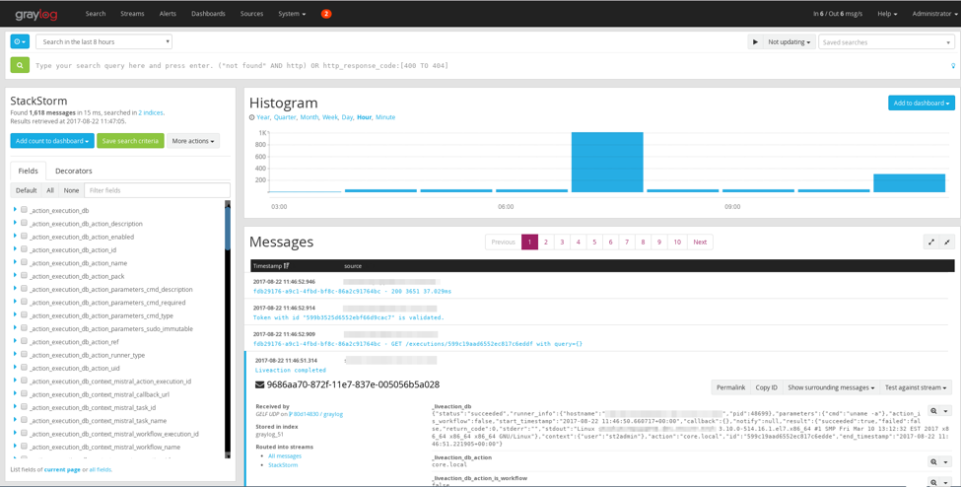This screenshot has height=487, width=961.
Task: Check the _action_execution_db_action_name checkbox
Action: tap(24, 262)
